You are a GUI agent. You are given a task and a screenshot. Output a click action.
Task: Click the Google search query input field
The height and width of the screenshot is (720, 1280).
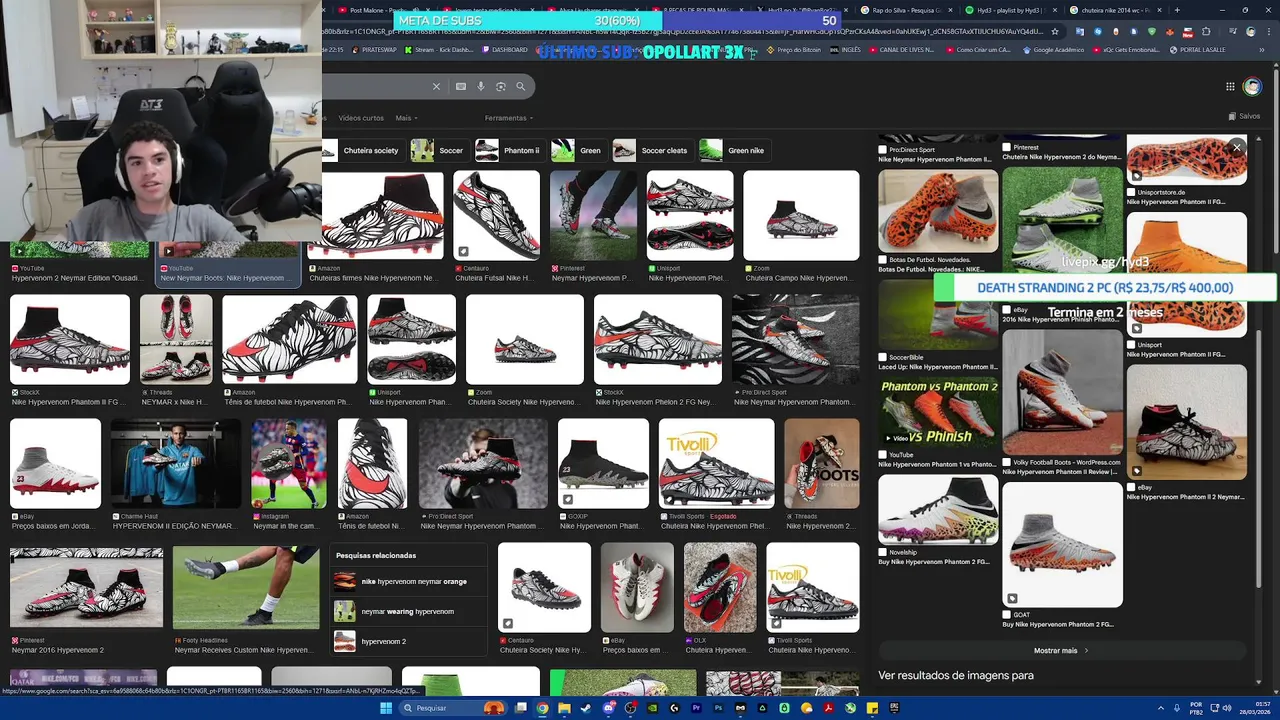375,87
